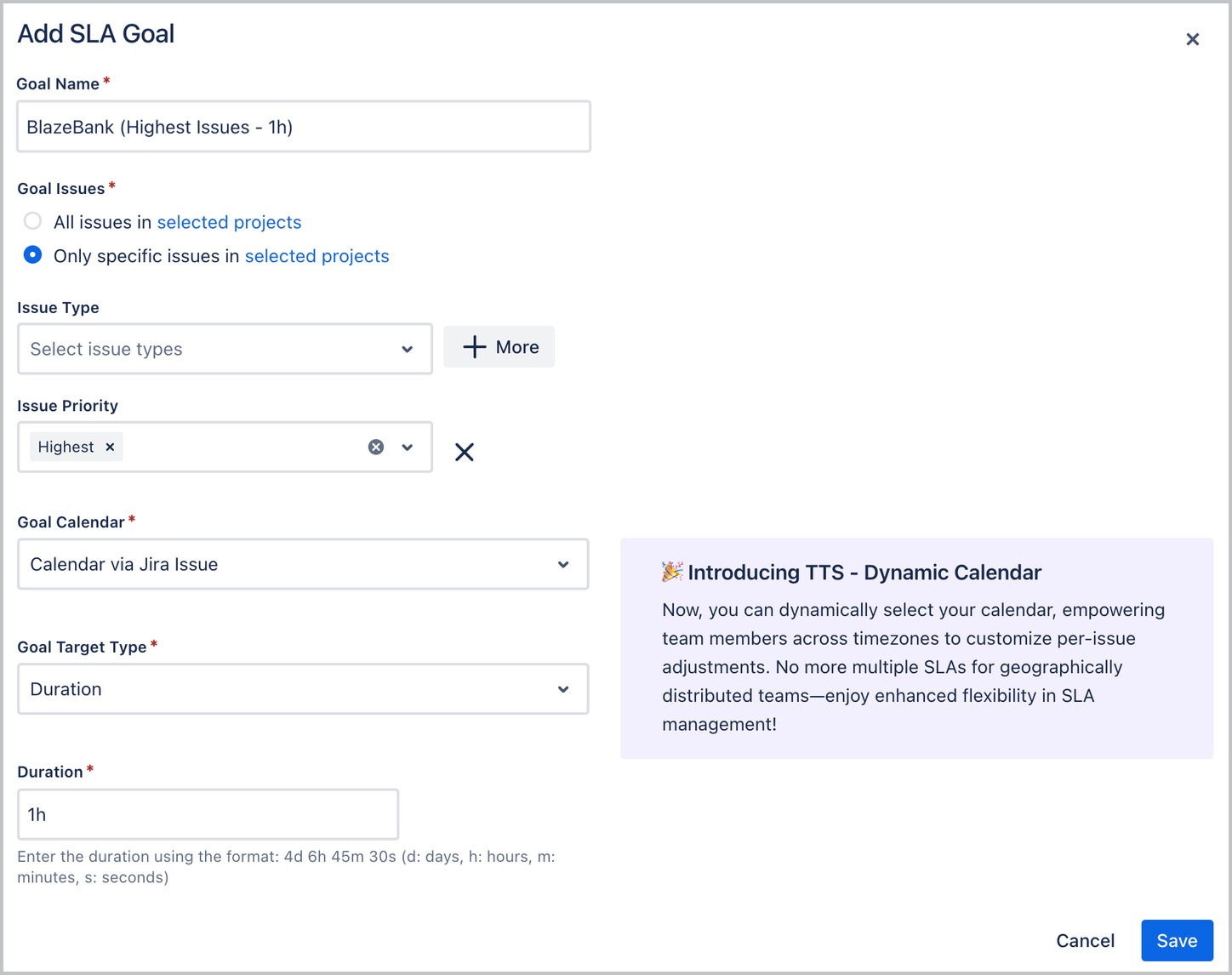This screenshot has width=1232, height=975.
Task: Open the Goal Target Type dropdown
Action: pyautogui.click(x=303, y=689)
